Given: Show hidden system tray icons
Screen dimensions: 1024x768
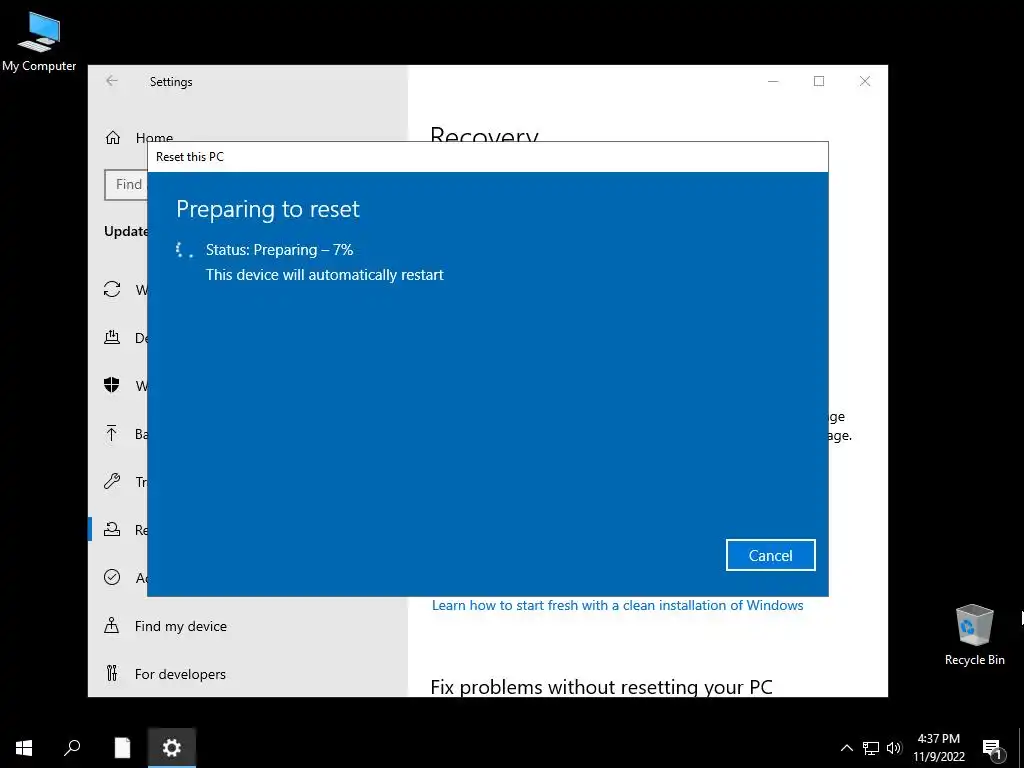Looking at the screenshot, I should 846,748.
